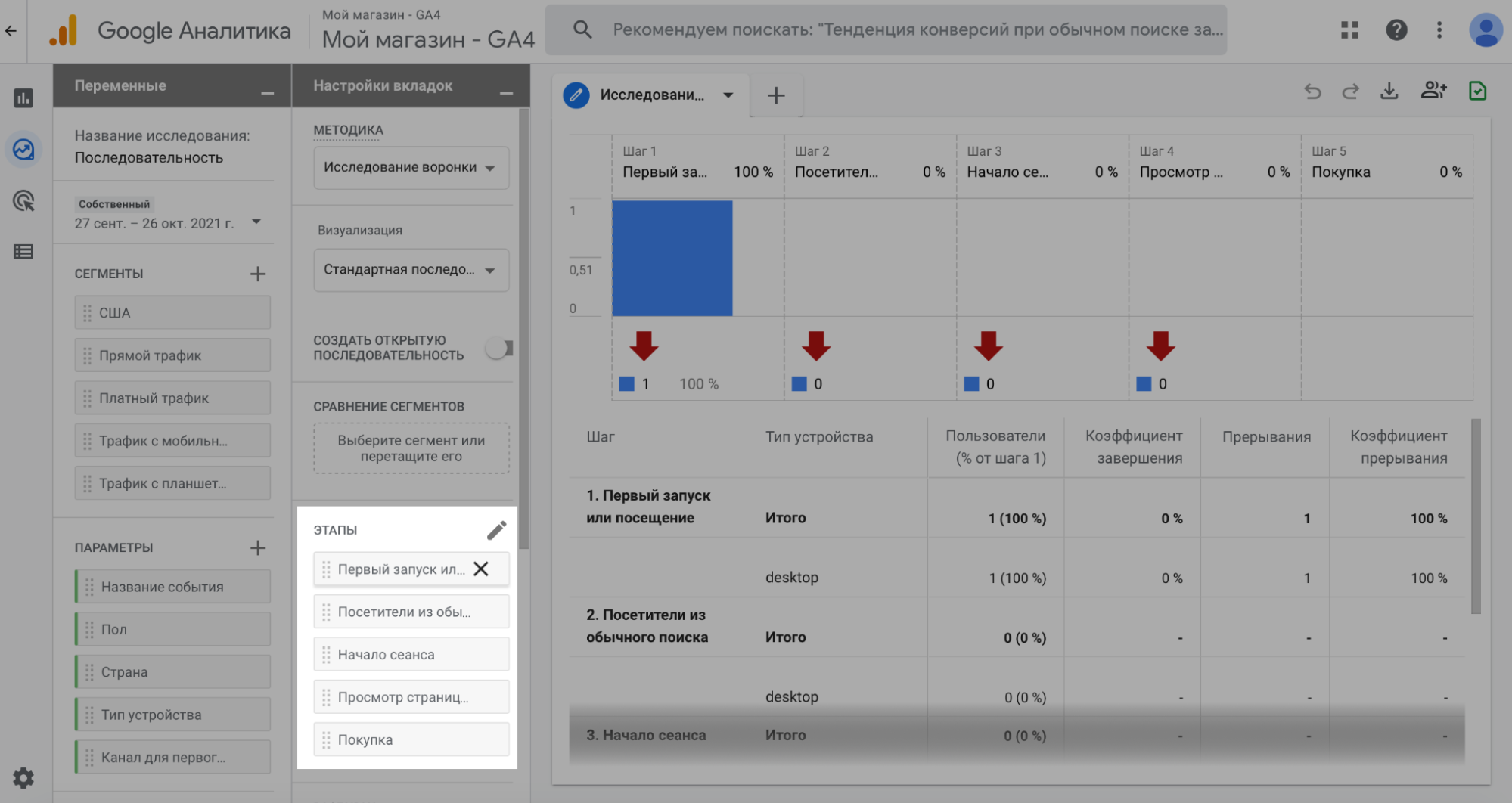Click the redo icon

1350,91
